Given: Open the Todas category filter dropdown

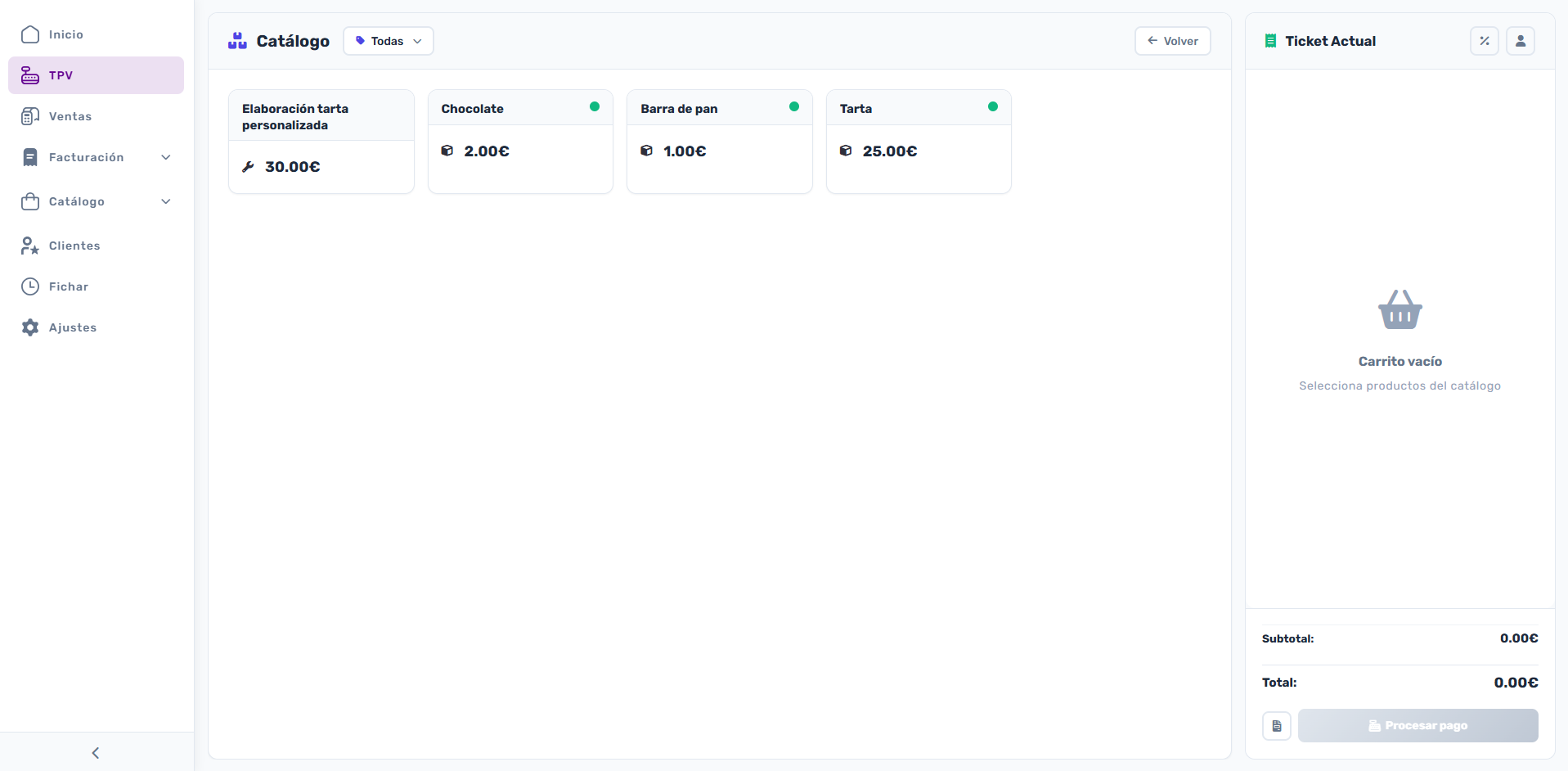Looking at the screenshot, I should (x=388, y=41).
